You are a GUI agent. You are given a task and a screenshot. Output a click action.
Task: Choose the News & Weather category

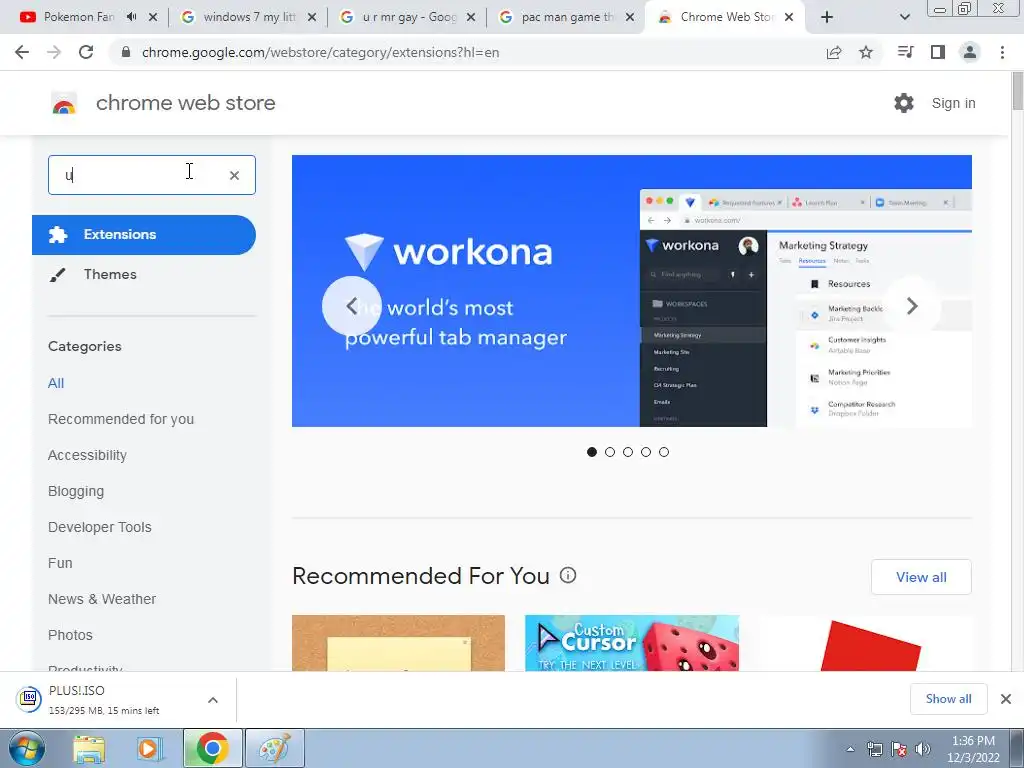(x=102, y=599)
